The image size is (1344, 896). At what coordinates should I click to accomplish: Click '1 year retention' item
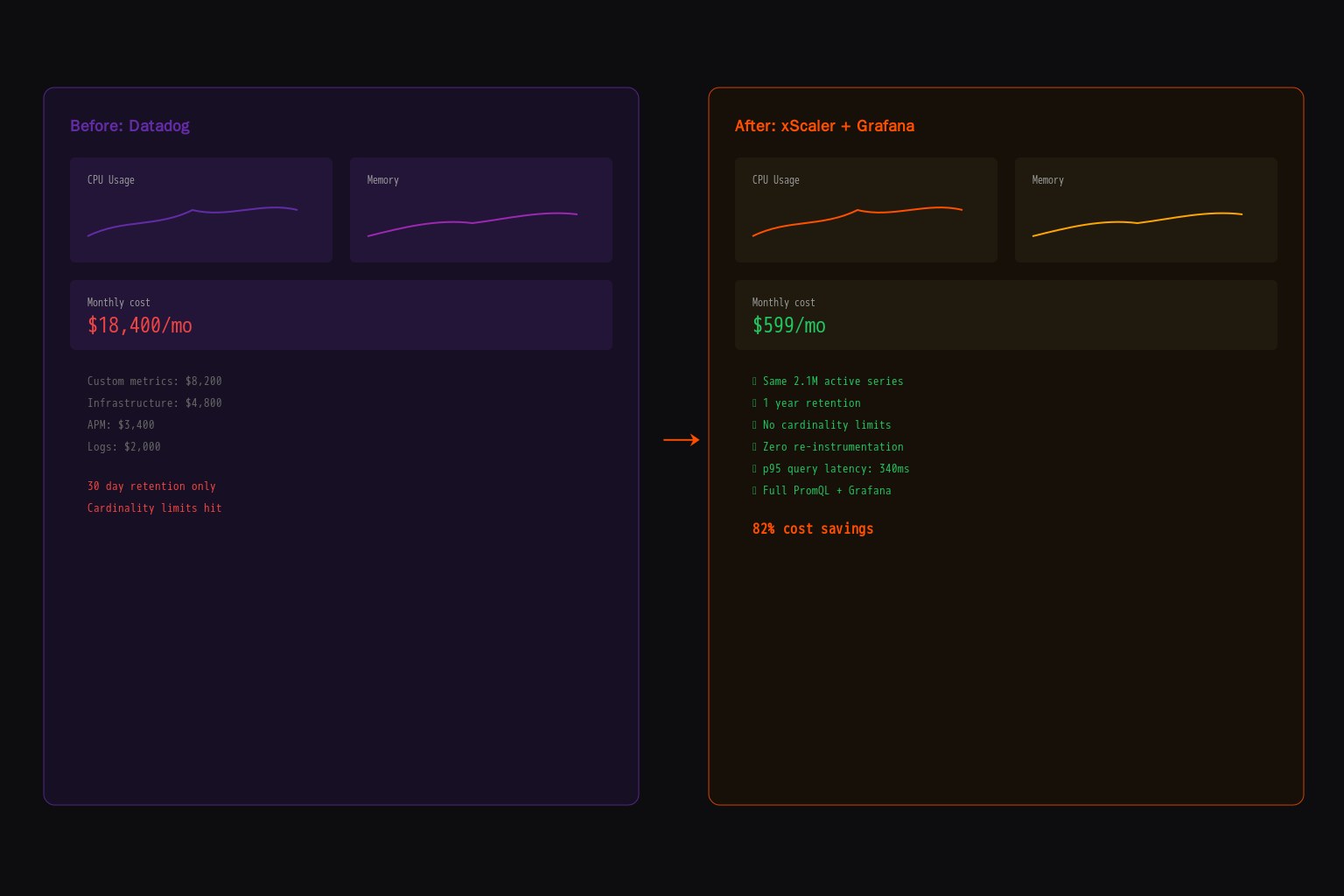pyautogui.click(x=807, y=403)
